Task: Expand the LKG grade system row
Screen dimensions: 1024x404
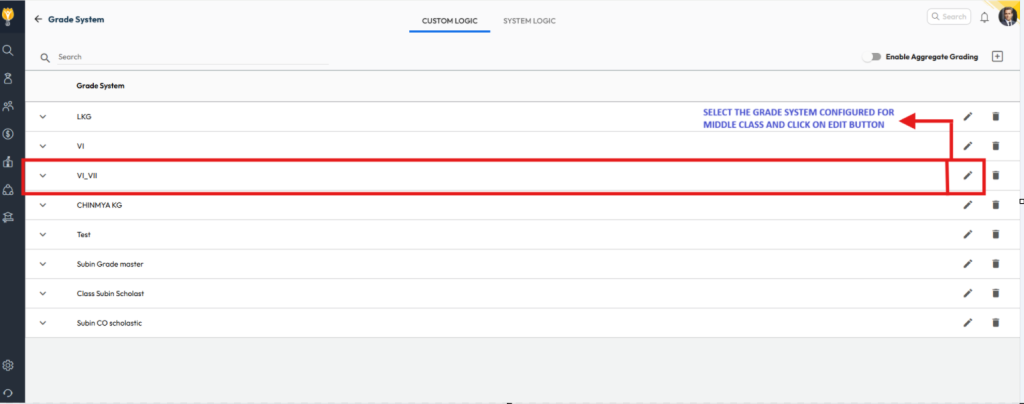Action: coord(43,117)
